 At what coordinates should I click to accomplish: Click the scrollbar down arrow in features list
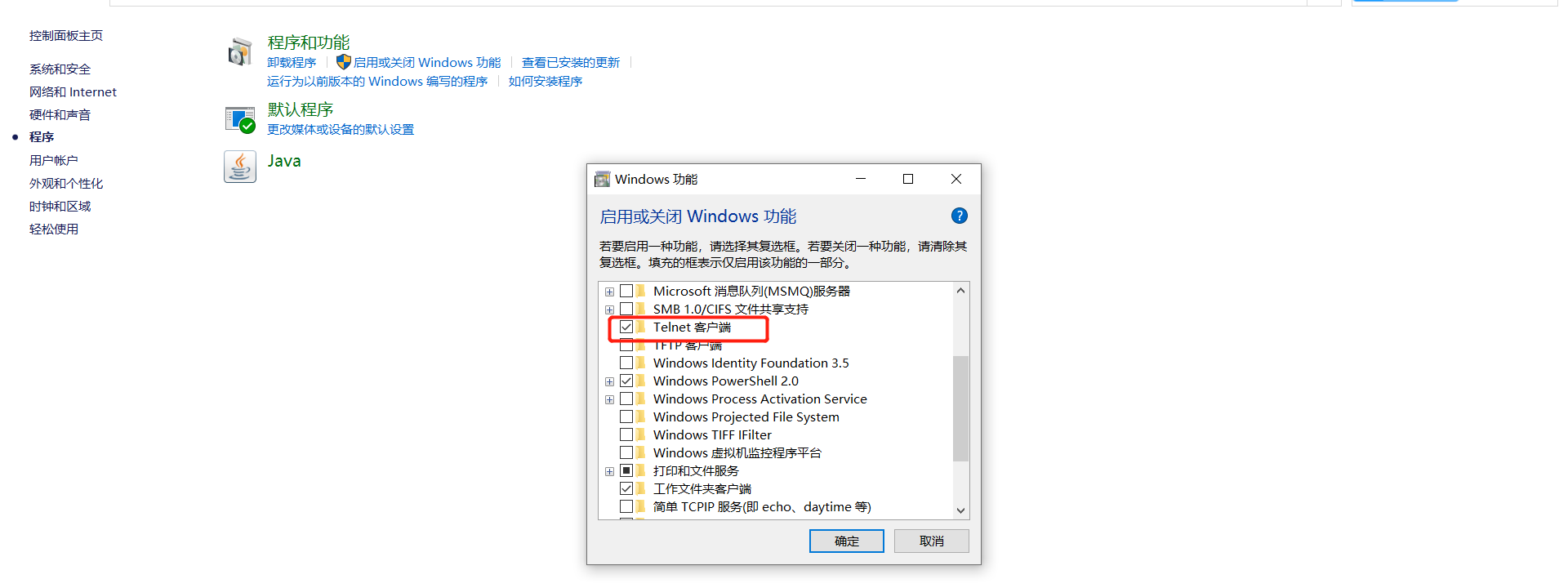point(960,510)
